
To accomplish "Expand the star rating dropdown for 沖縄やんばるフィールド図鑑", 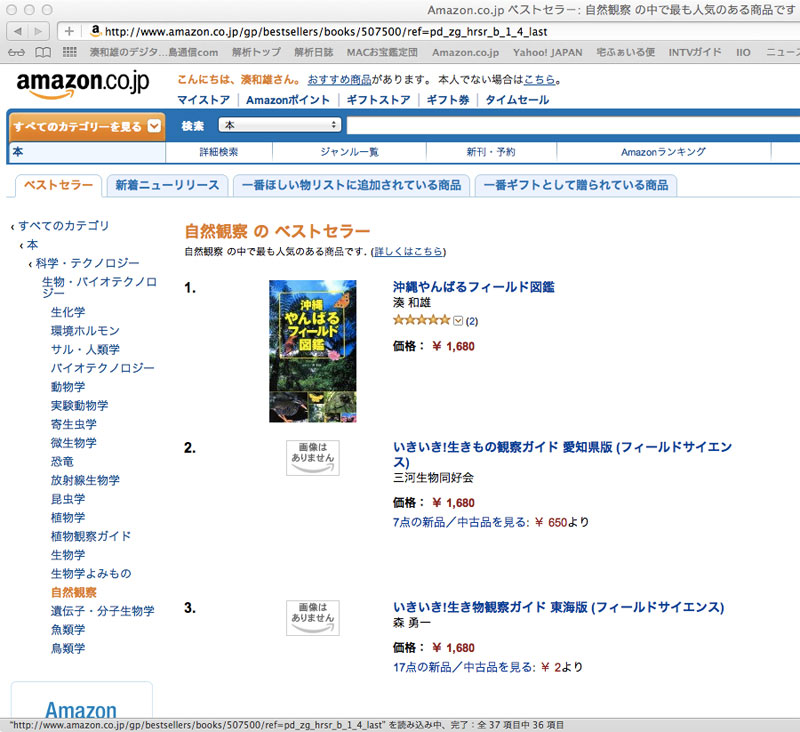I will [458, 322].
